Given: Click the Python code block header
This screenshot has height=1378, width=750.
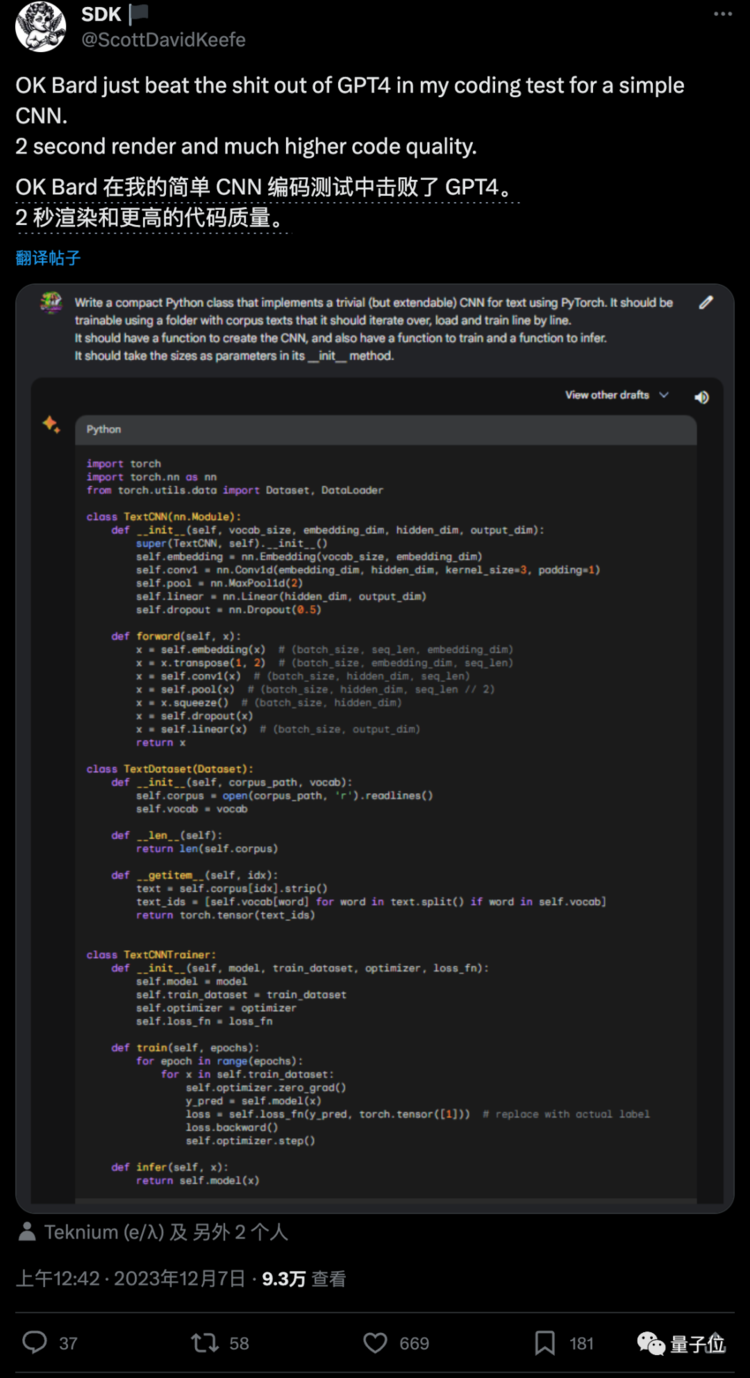Looking at the screenshot, I should coord(385,429).
